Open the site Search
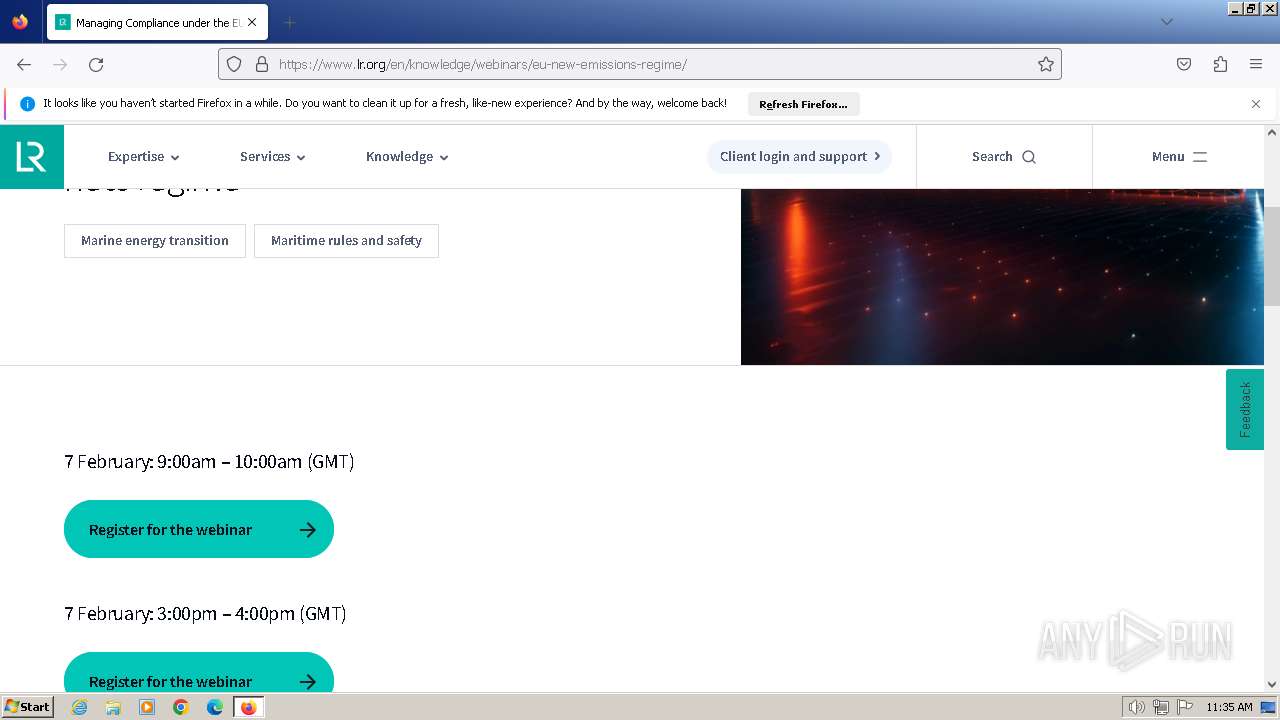Image resolution: width=1280 pixels, height=720 pixels. click(1004, 157)
